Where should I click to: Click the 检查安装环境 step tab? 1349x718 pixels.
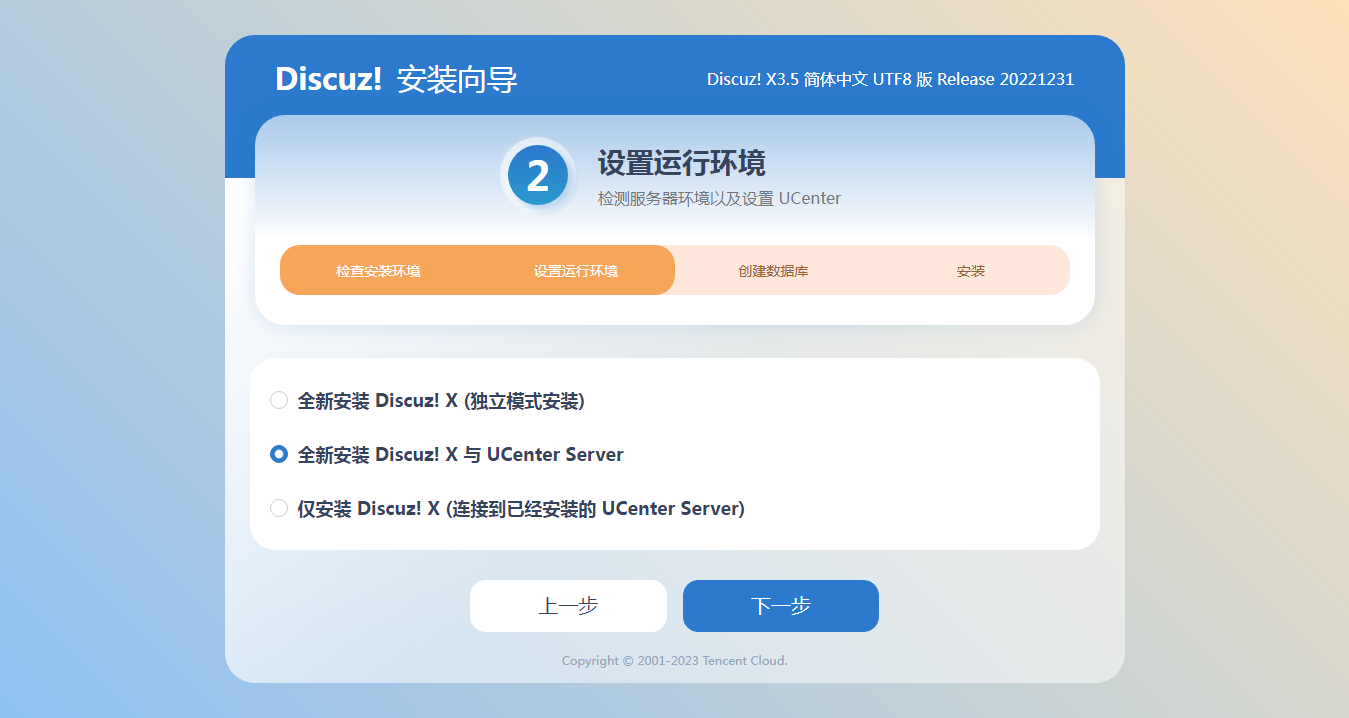[378, 270]
